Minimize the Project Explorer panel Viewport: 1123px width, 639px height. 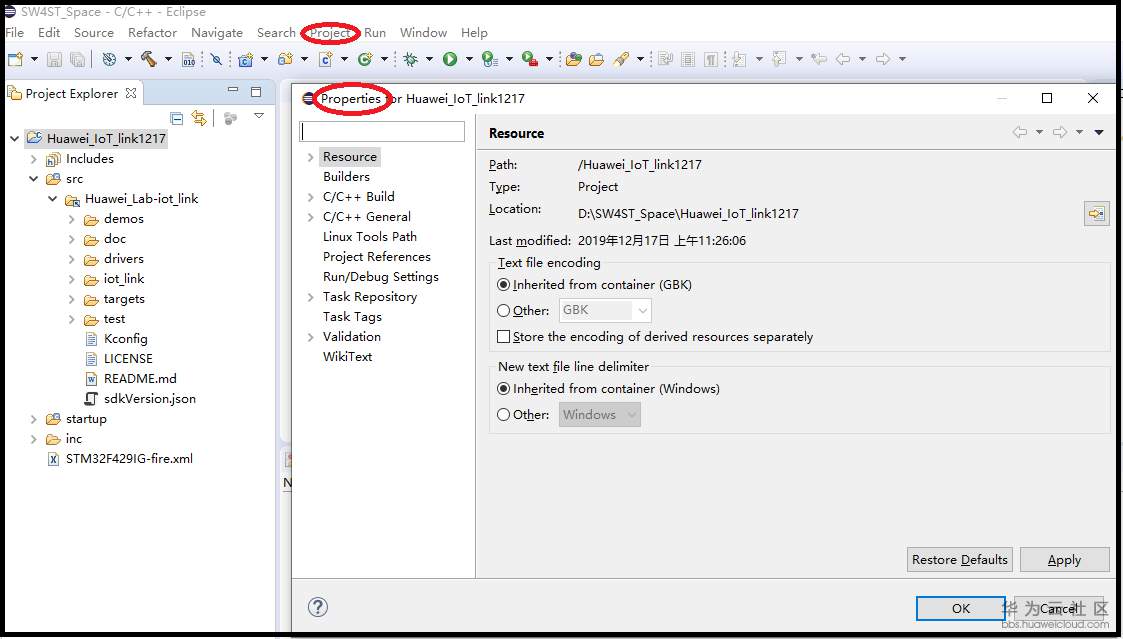pyautogui.click(x=233, y=91)
